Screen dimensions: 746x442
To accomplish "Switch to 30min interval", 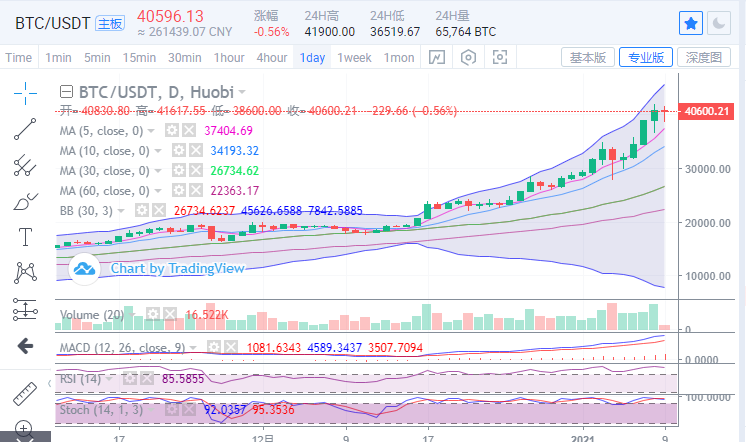I will 185,58.
